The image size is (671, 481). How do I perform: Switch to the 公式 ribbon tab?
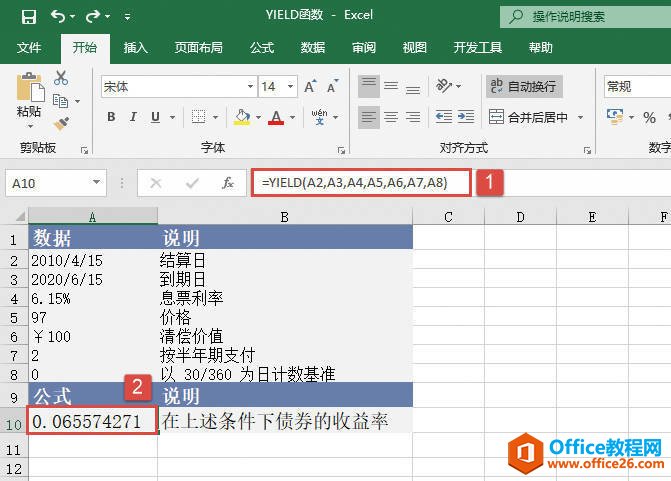[x=261, y=48]
